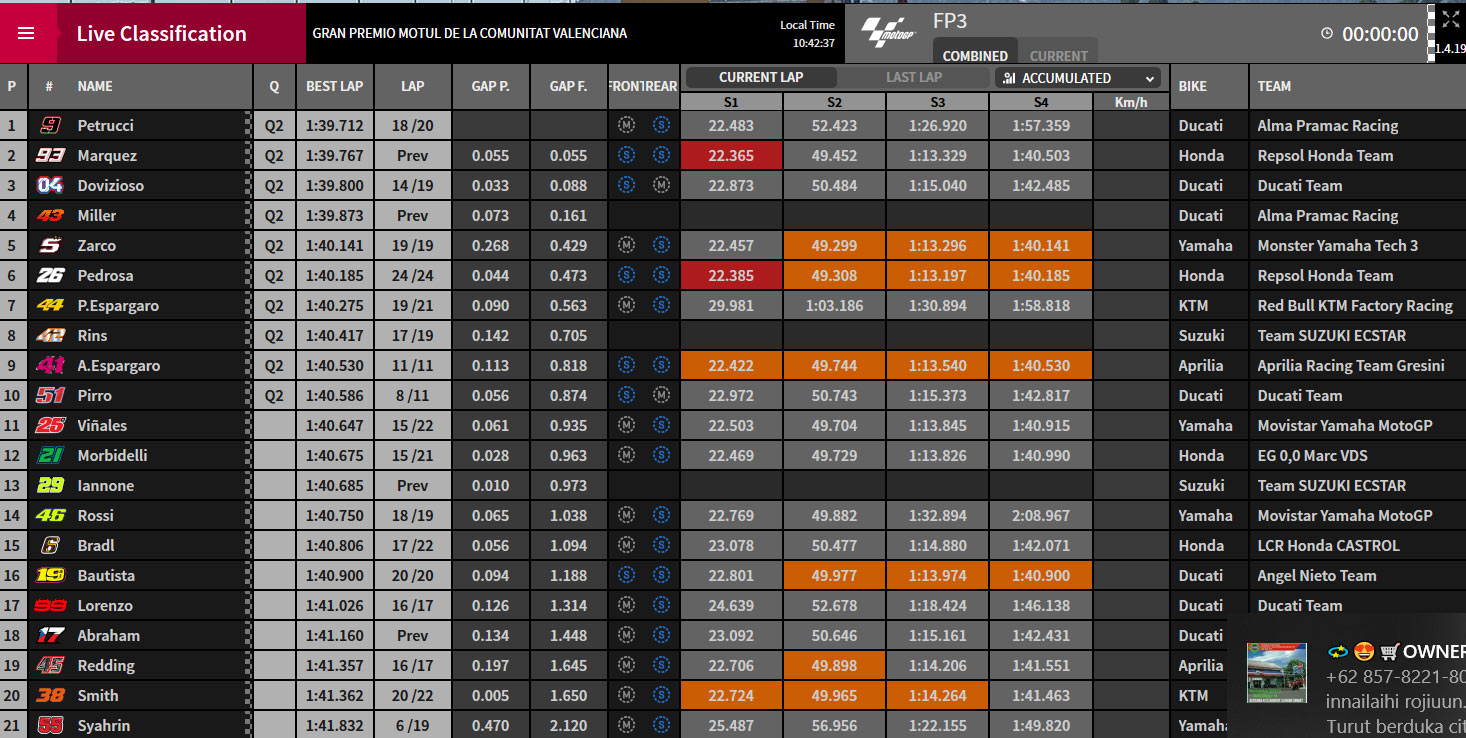Click Iannone's number 29 badge
Image resolution: width=1466 pixels, height=738 pixels.
50,485
